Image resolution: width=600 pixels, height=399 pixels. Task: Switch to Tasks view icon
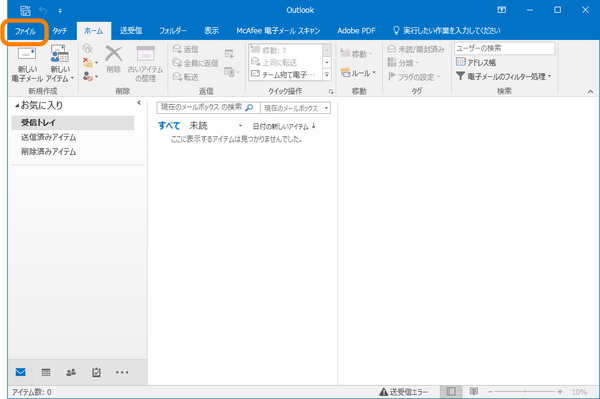tap(96, 372)
